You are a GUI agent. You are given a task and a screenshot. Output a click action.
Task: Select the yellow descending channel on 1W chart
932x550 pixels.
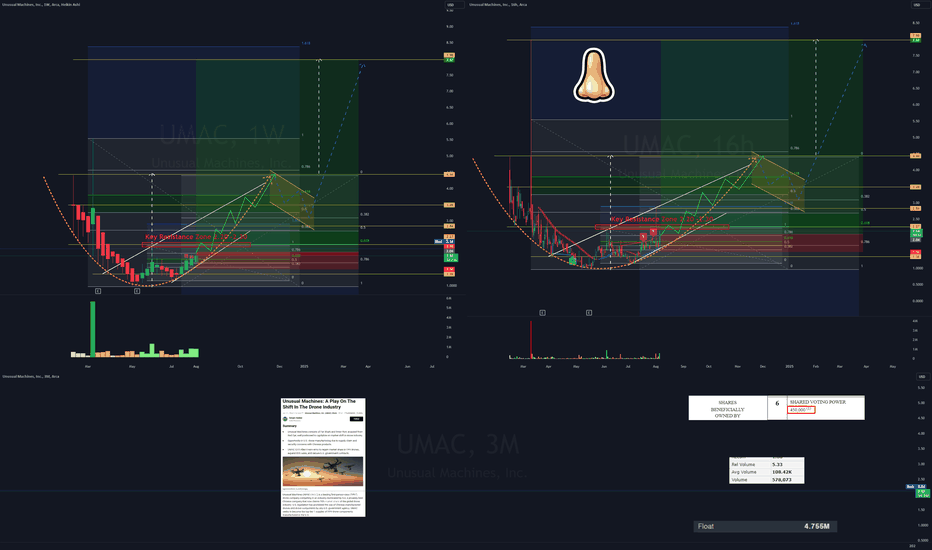(x=292, y=202)
